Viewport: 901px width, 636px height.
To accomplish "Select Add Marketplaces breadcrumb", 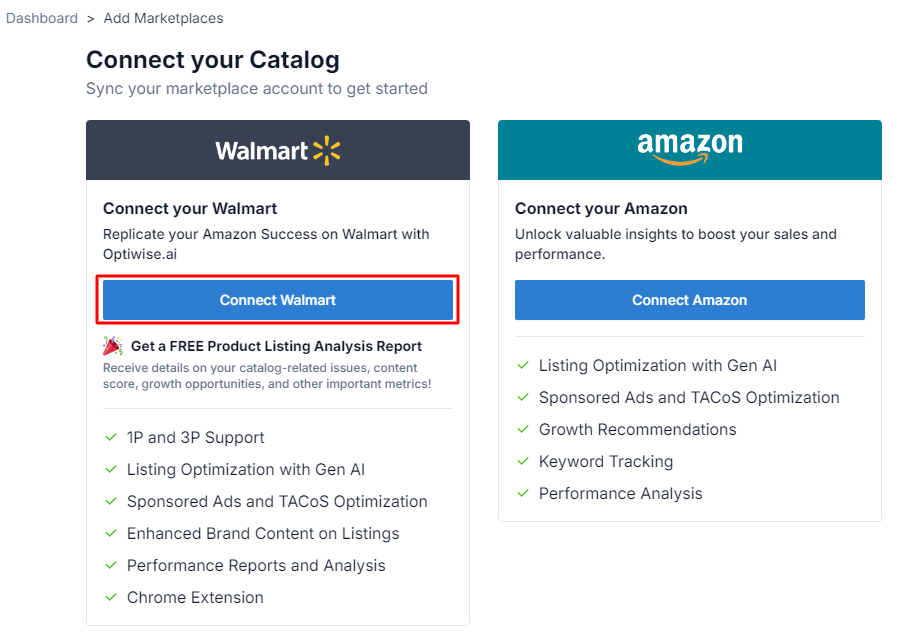I will 163,18.
